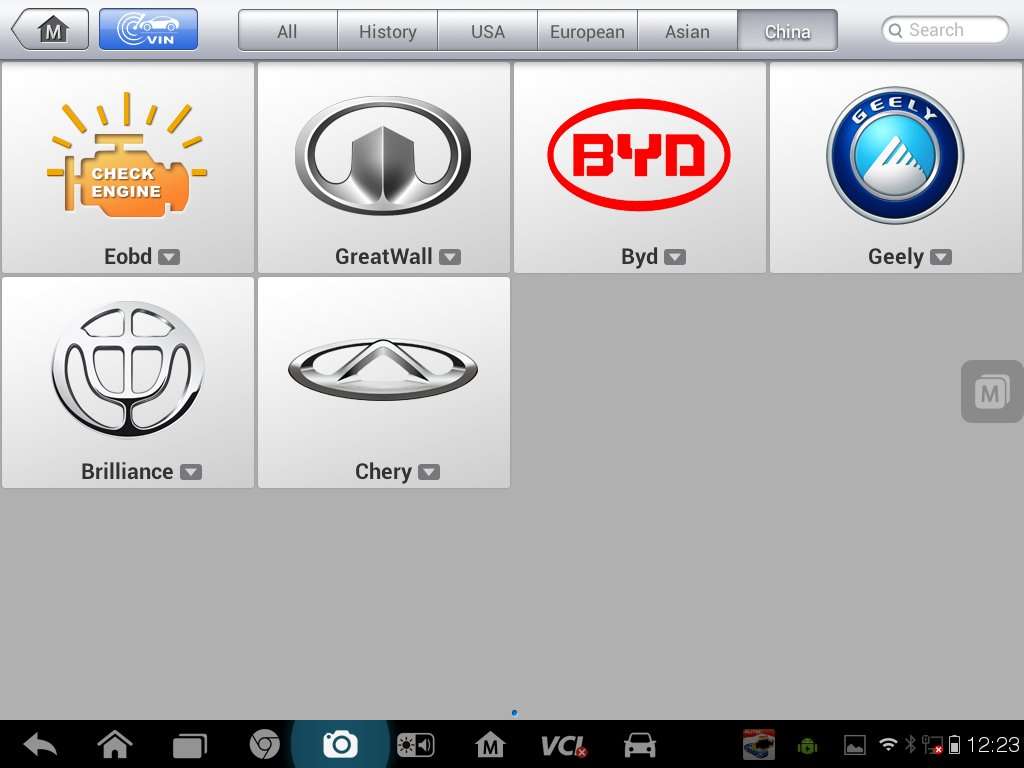This screenshot has width=1024, height=768.
Task: Open the recent apps overview
Action: click(x=189, y=746)
